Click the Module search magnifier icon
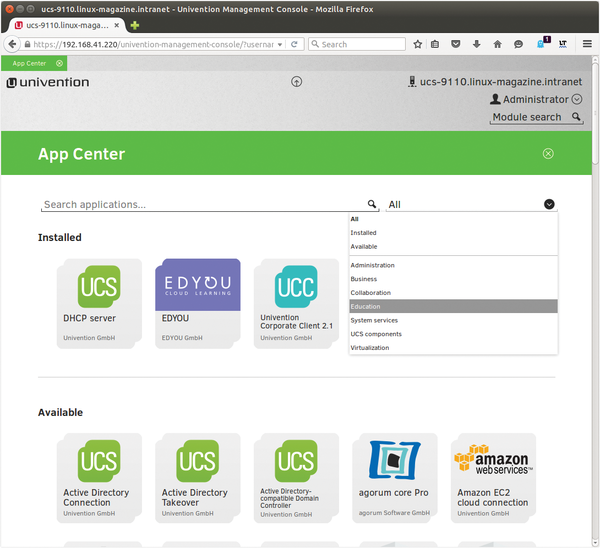 tap(576, 116)
